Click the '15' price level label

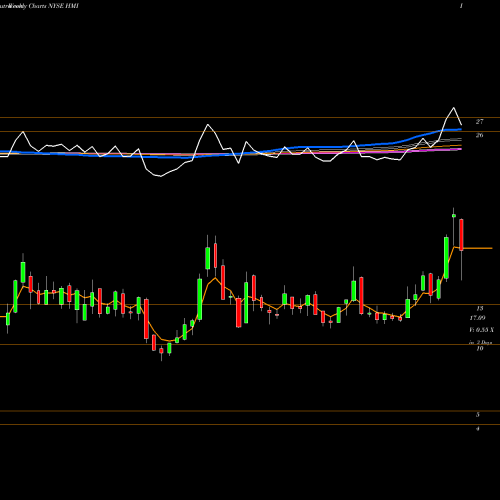[480, 308]
